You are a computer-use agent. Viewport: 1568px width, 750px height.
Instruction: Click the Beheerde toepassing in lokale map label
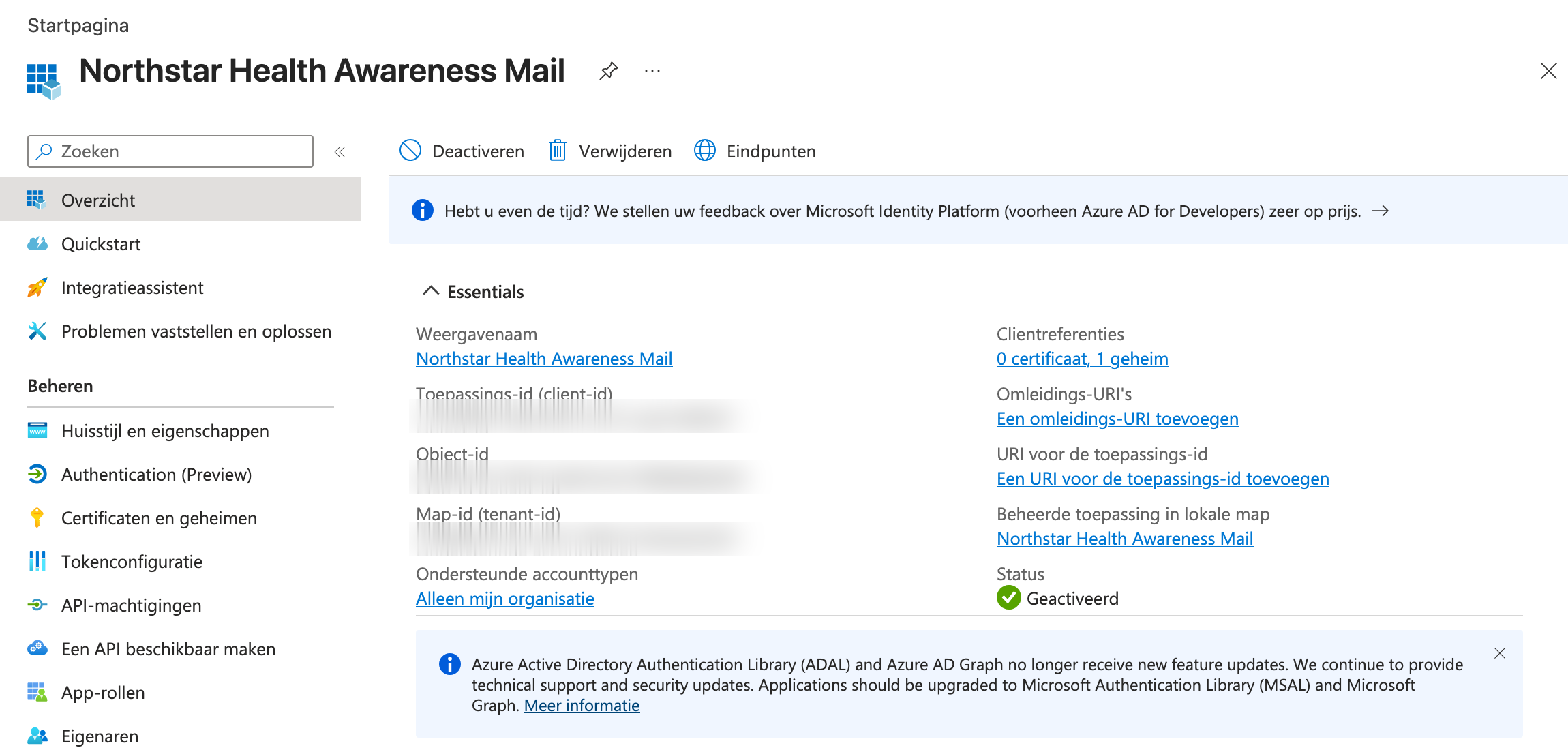[1133, 514]
